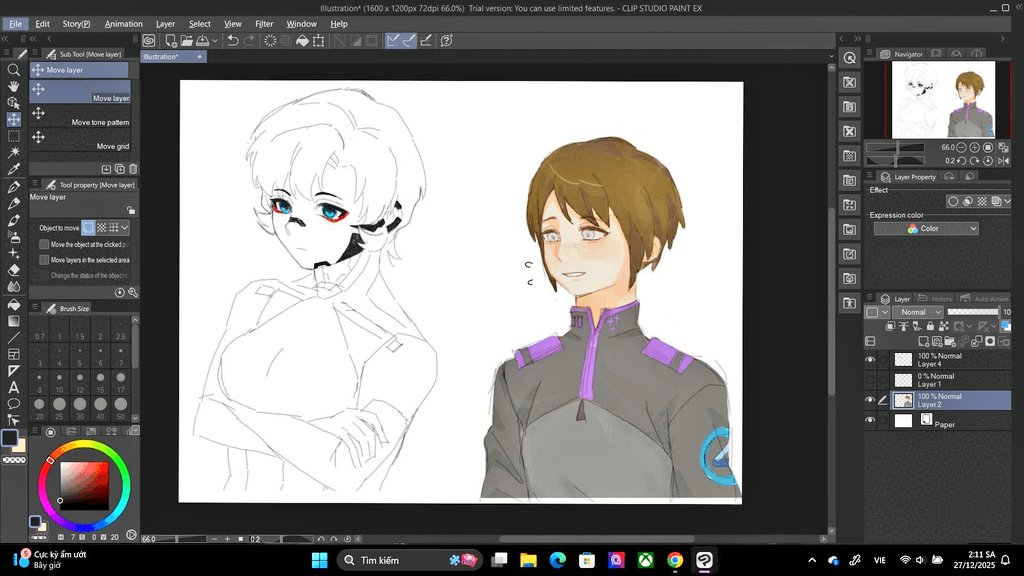This screenshot has height=576, width=1024.
Task: Select the Eraser tool
Action: pos(14,269)
